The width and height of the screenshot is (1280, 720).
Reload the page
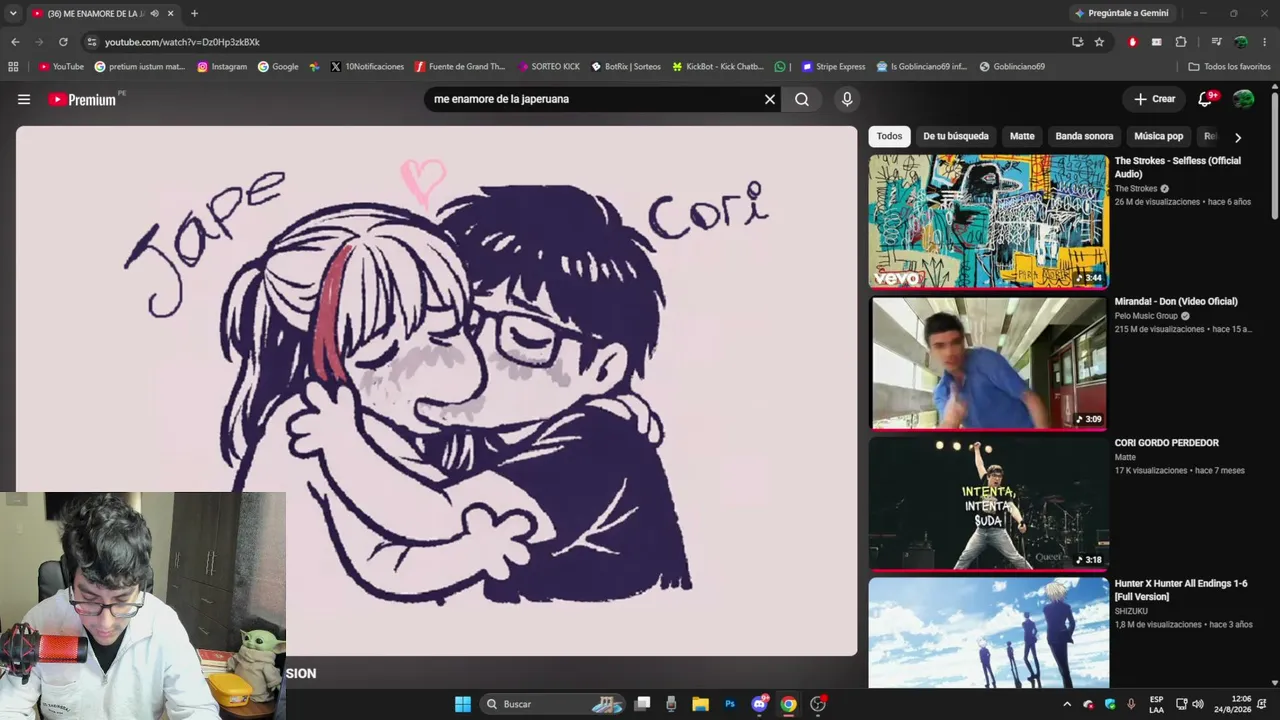[x=63, y=42]
